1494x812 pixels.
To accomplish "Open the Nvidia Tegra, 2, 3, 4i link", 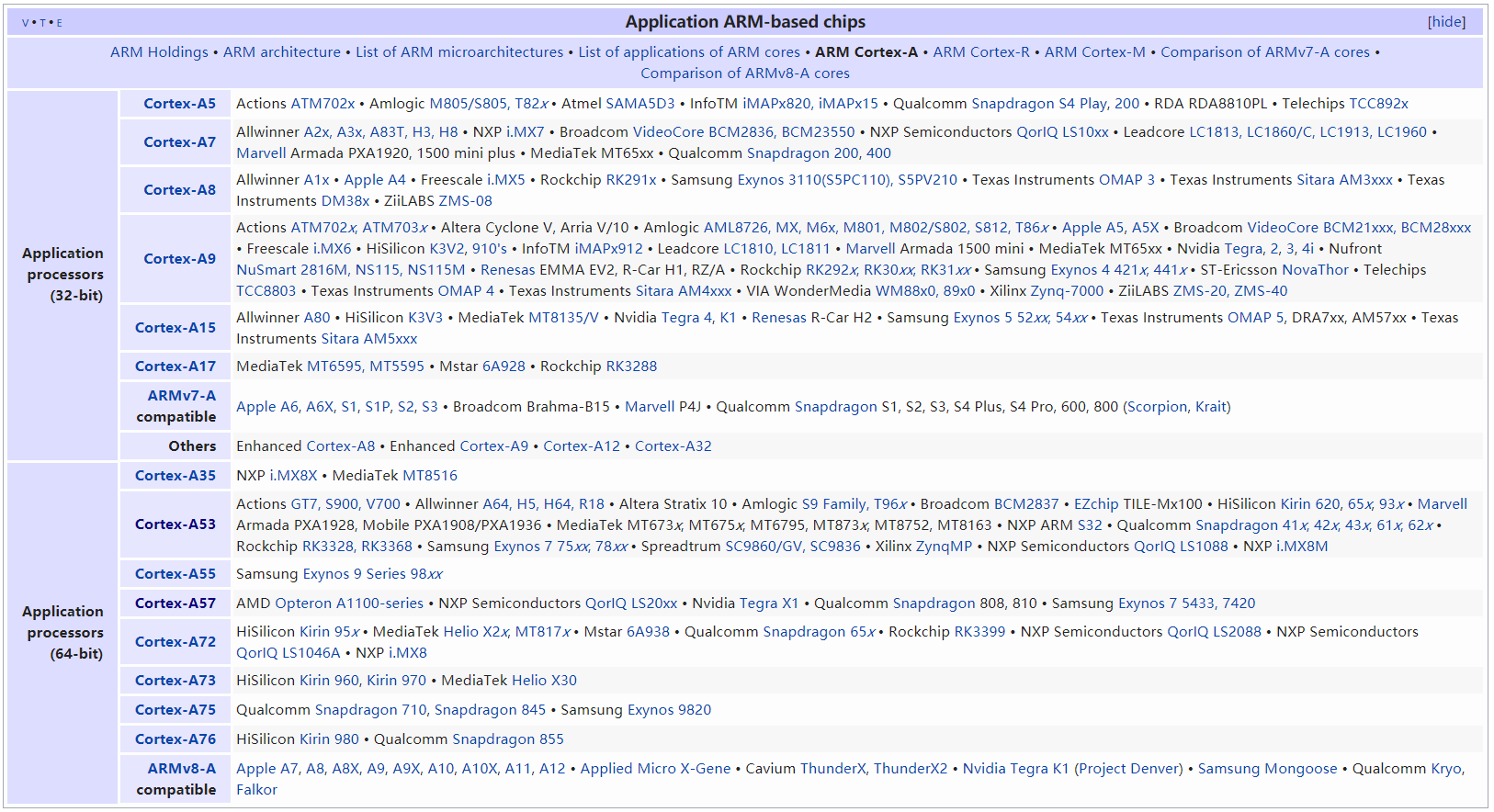I will (1269, 249).
